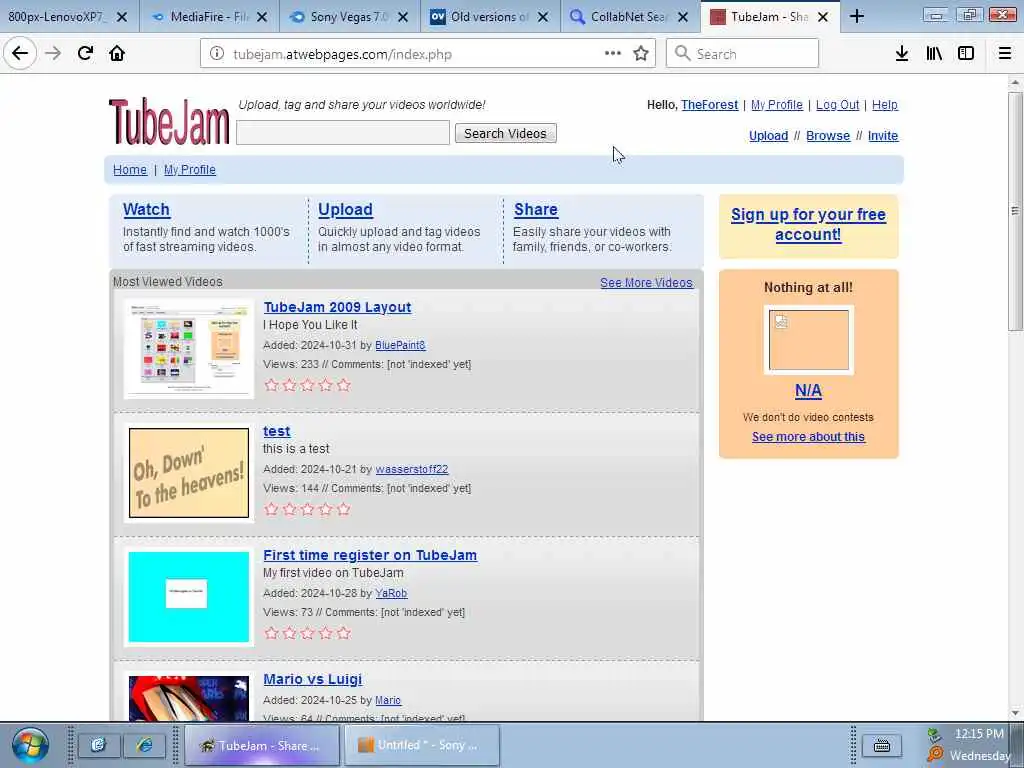The height and width of the screenshot is (768, 1024).
Task: Close the TubeJam tab
Action: coord(823,17)
